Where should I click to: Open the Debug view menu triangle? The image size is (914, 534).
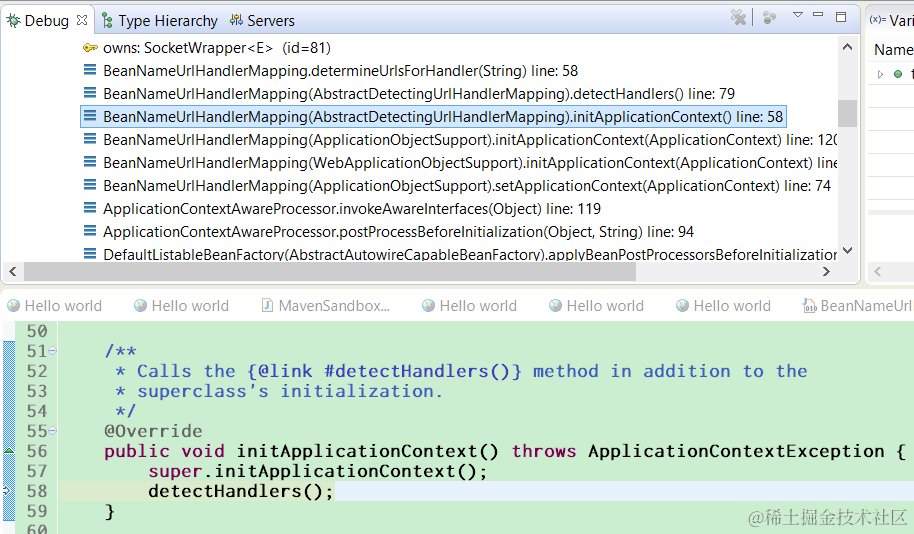(x=798, y=15)
